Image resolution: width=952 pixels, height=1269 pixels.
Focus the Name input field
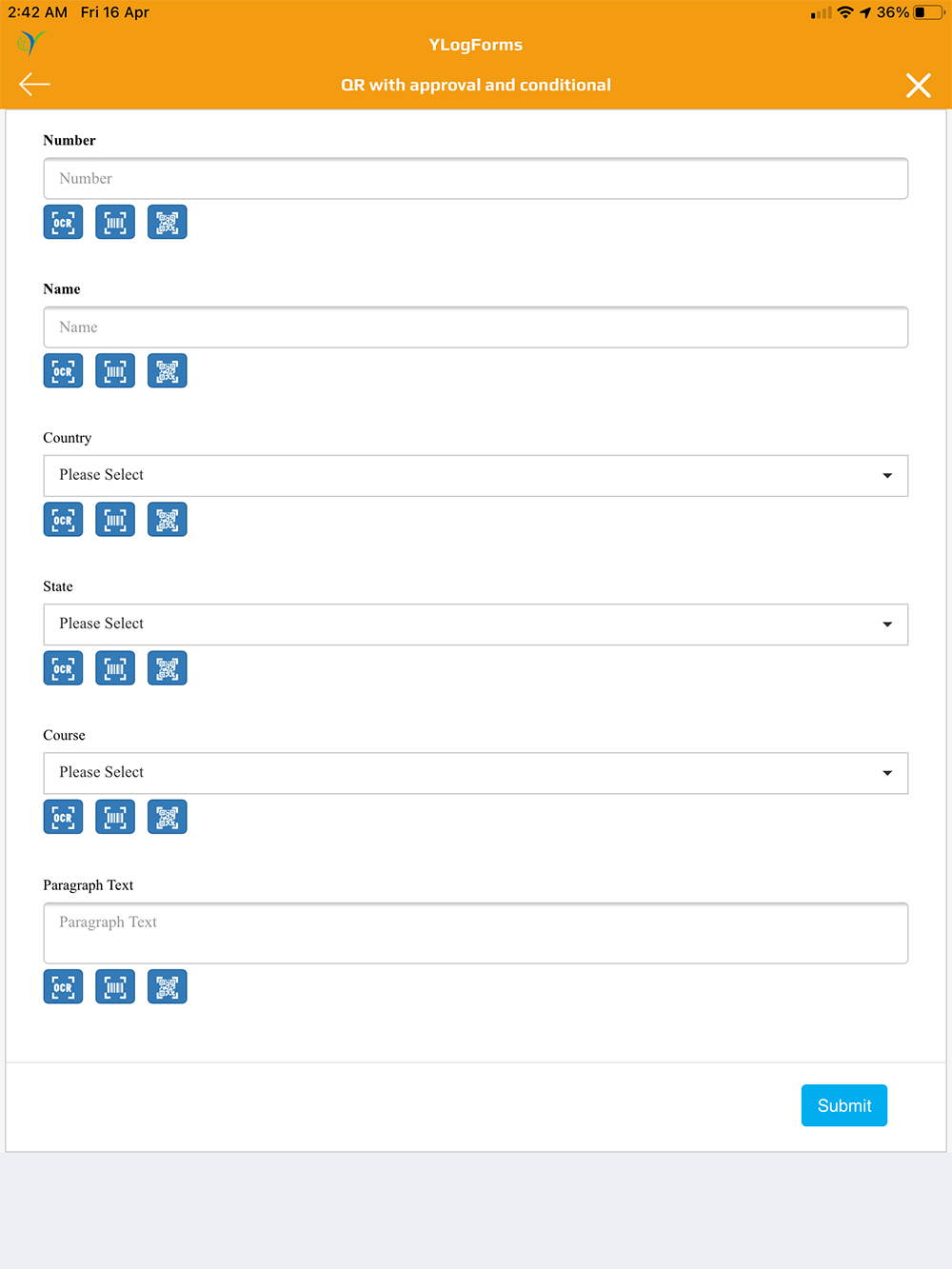click(476, 327)
